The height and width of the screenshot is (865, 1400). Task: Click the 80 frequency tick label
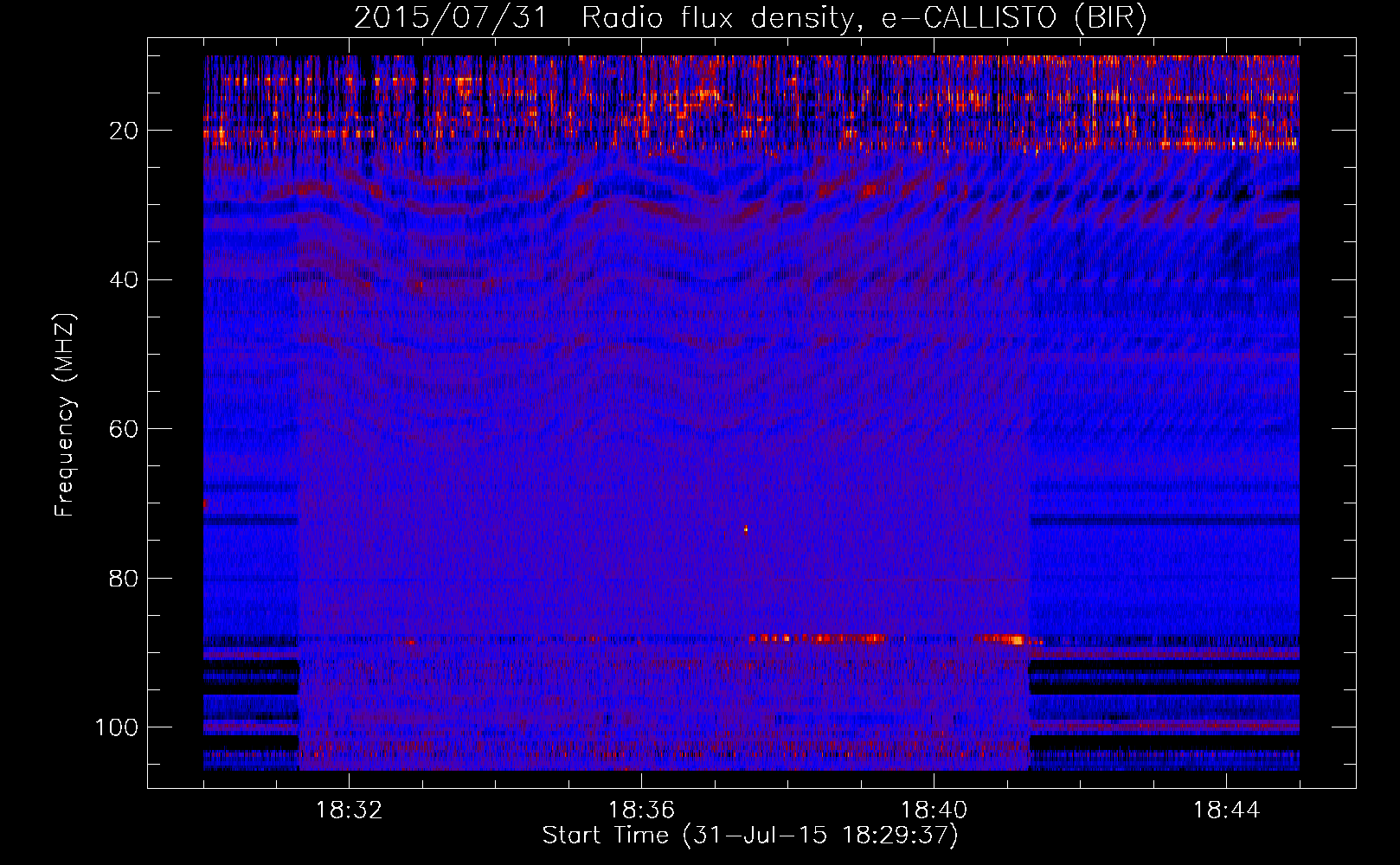125,578
